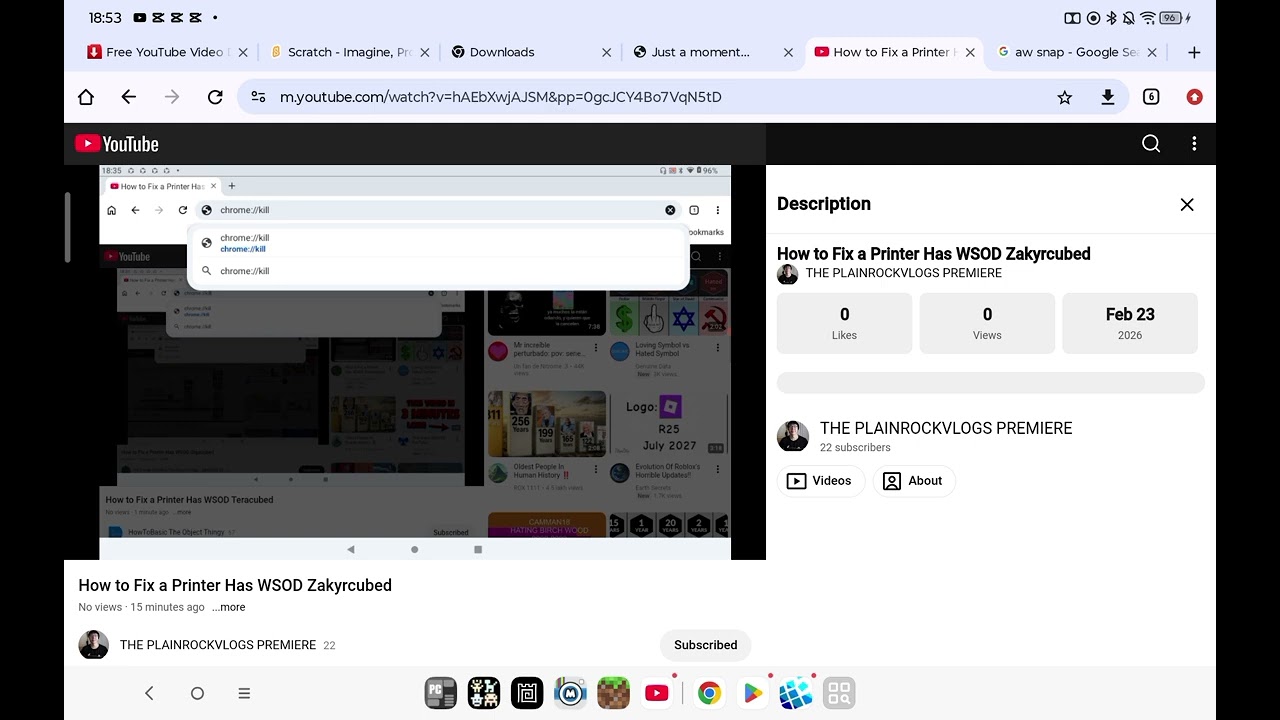Open the PC app in the dock

tap(441, 693)
